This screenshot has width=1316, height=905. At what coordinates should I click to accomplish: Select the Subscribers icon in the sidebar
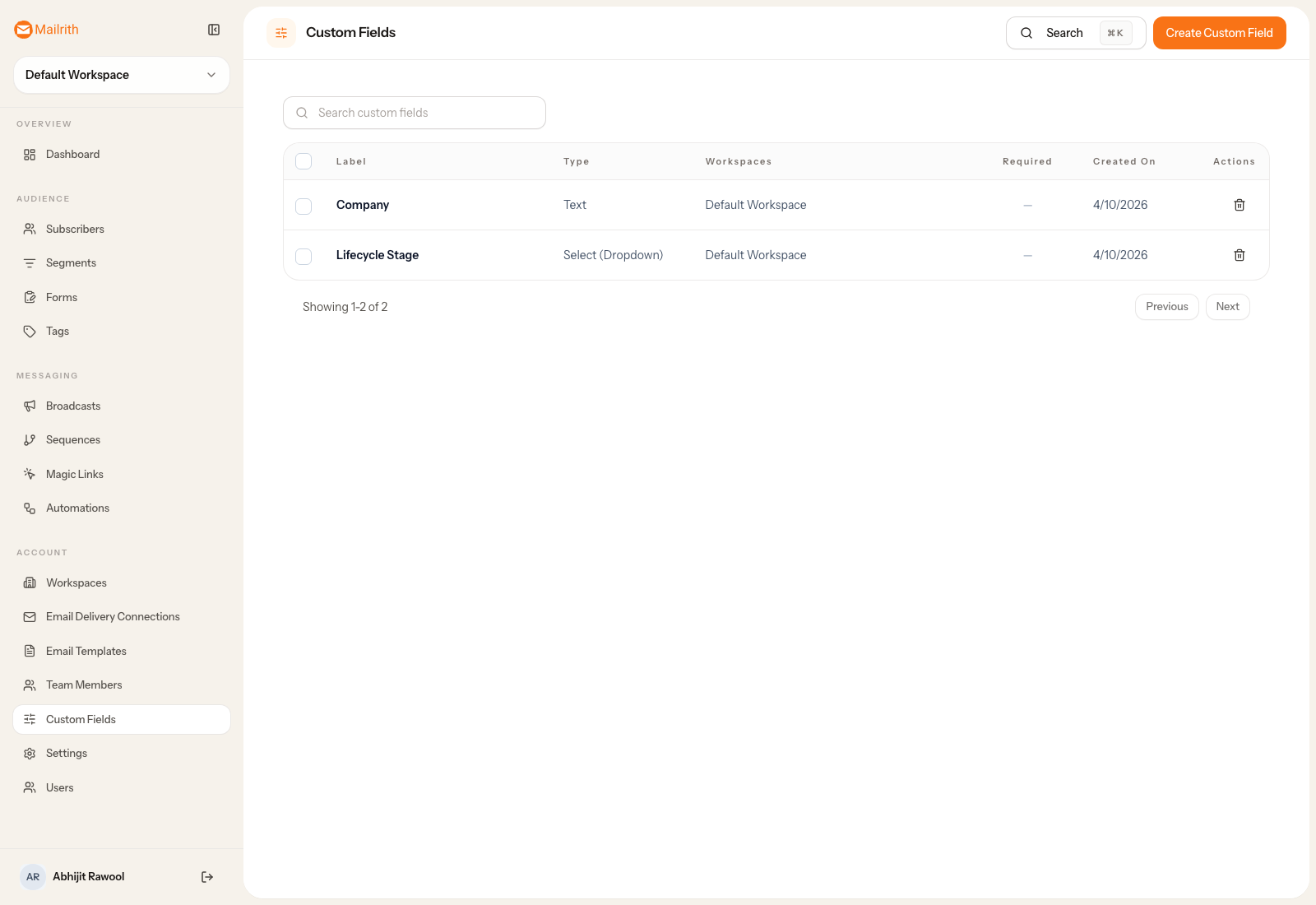30,229
